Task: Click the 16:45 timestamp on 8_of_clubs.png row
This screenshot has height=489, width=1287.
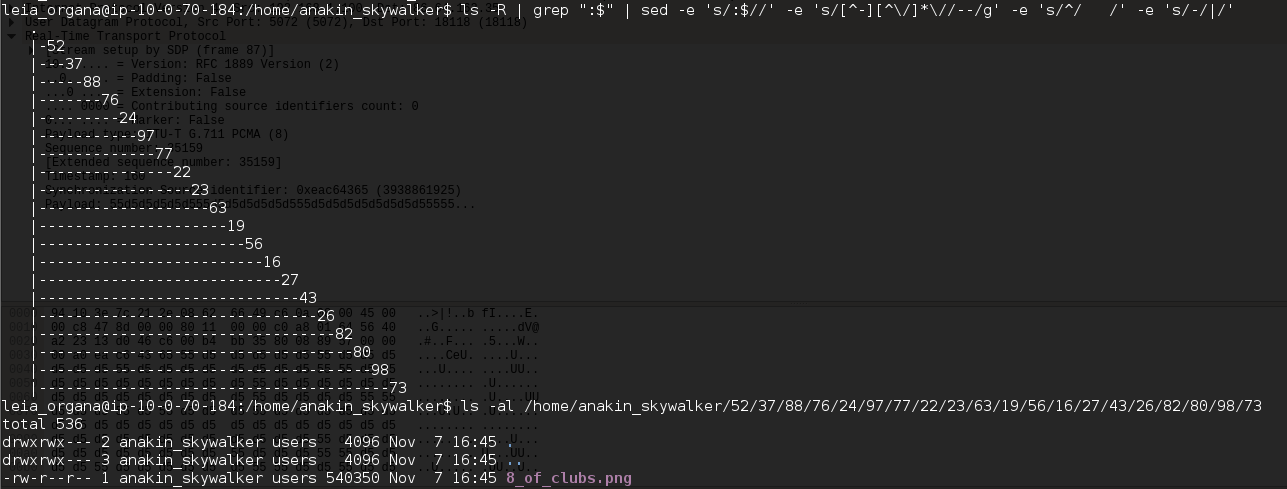Action: click(x=474, y=478)
